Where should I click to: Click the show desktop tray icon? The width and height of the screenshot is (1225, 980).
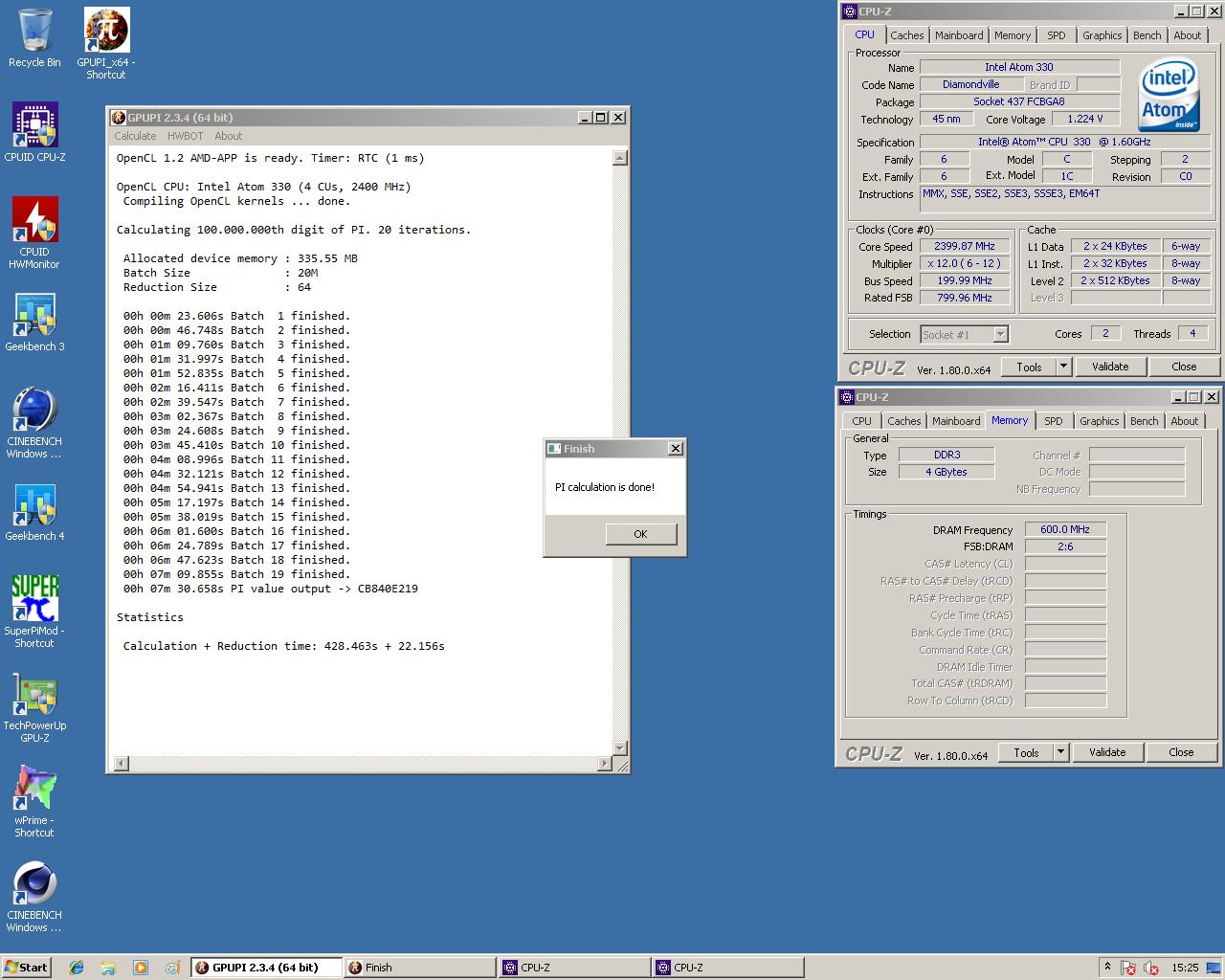tap(1214, 968)
